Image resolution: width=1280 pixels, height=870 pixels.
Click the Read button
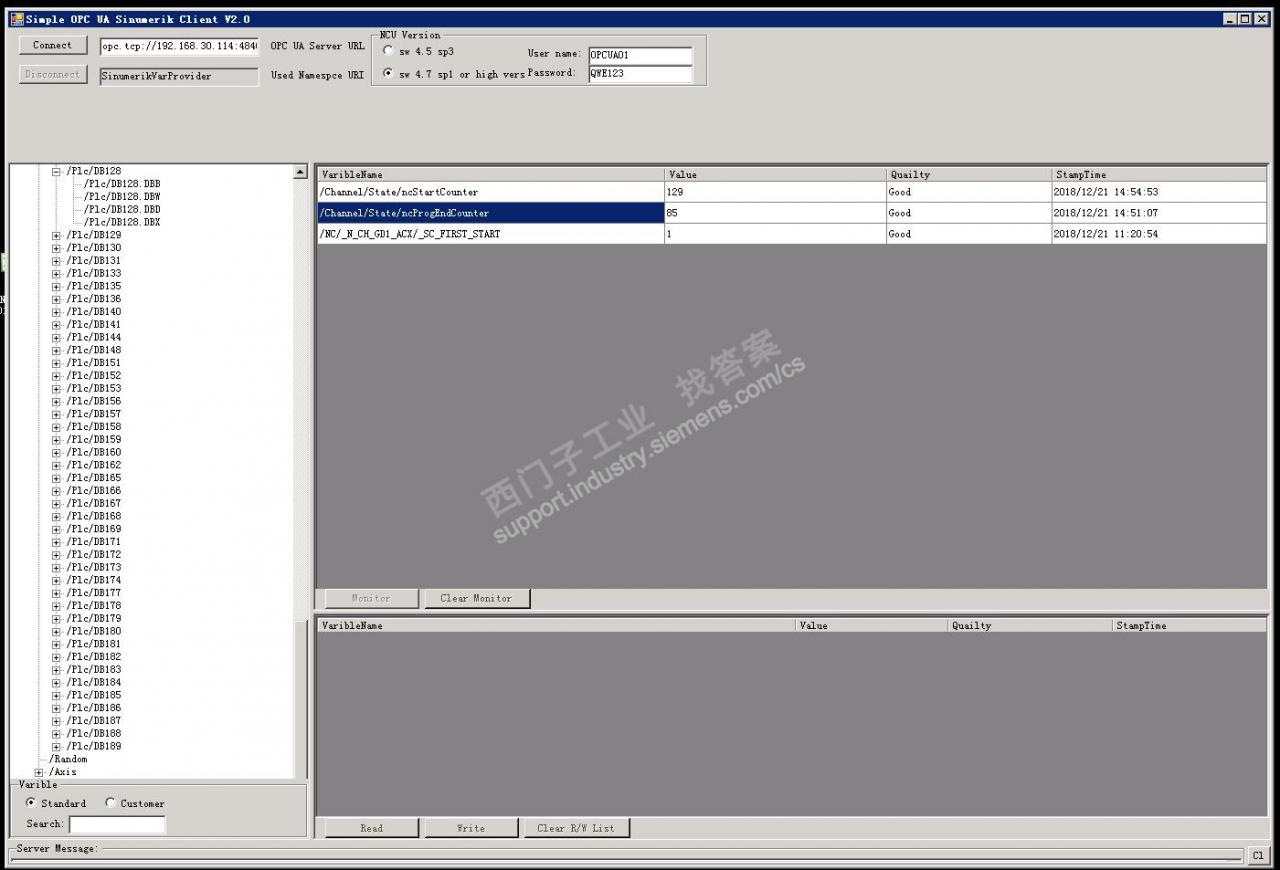(371, 828)
